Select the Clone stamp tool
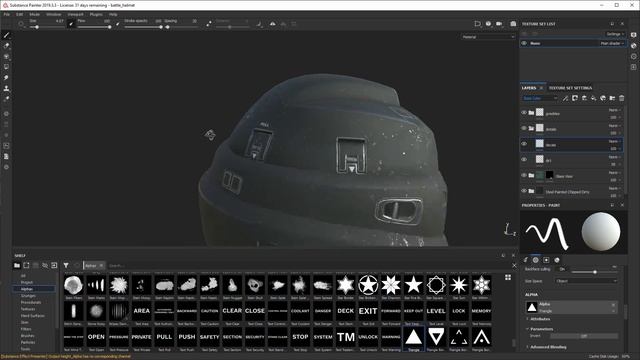The image size is (640, 360). (6, 88)
